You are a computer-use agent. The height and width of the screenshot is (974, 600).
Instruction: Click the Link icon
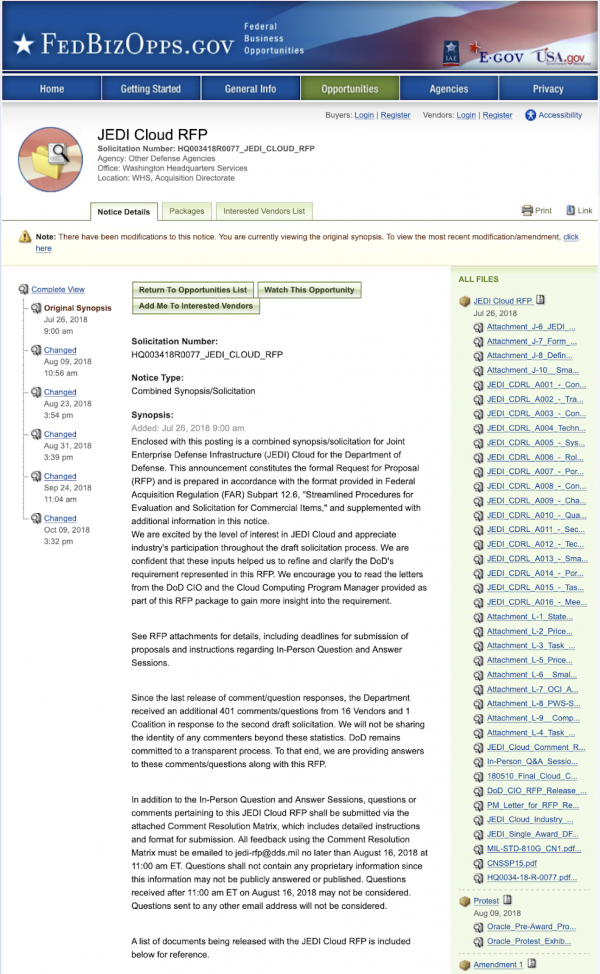point(570,211)
